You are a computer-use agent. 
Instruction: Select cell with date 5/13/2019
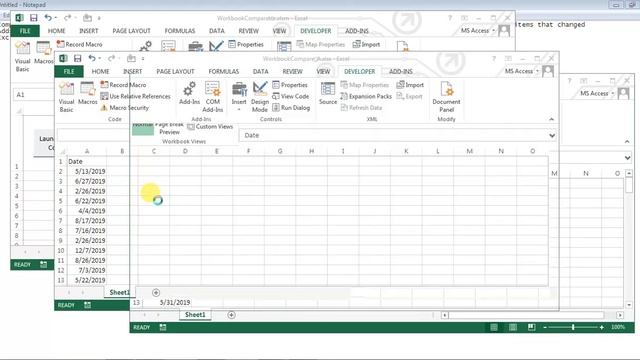tap(87, 171)
